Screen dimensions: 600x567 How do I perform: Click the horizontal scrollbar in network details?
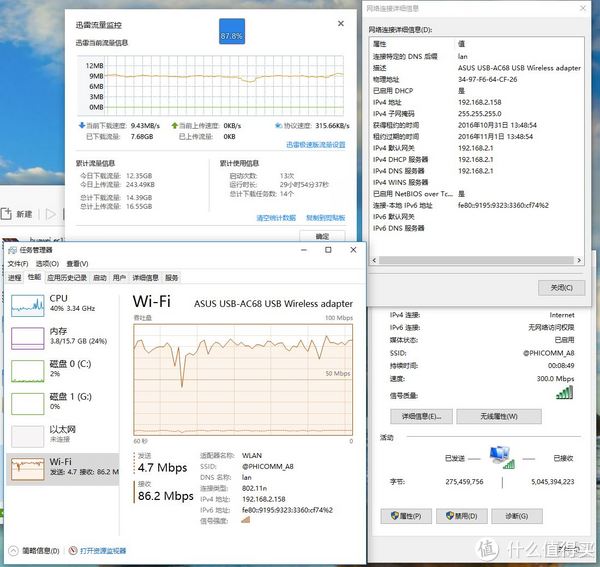[476, 260]
